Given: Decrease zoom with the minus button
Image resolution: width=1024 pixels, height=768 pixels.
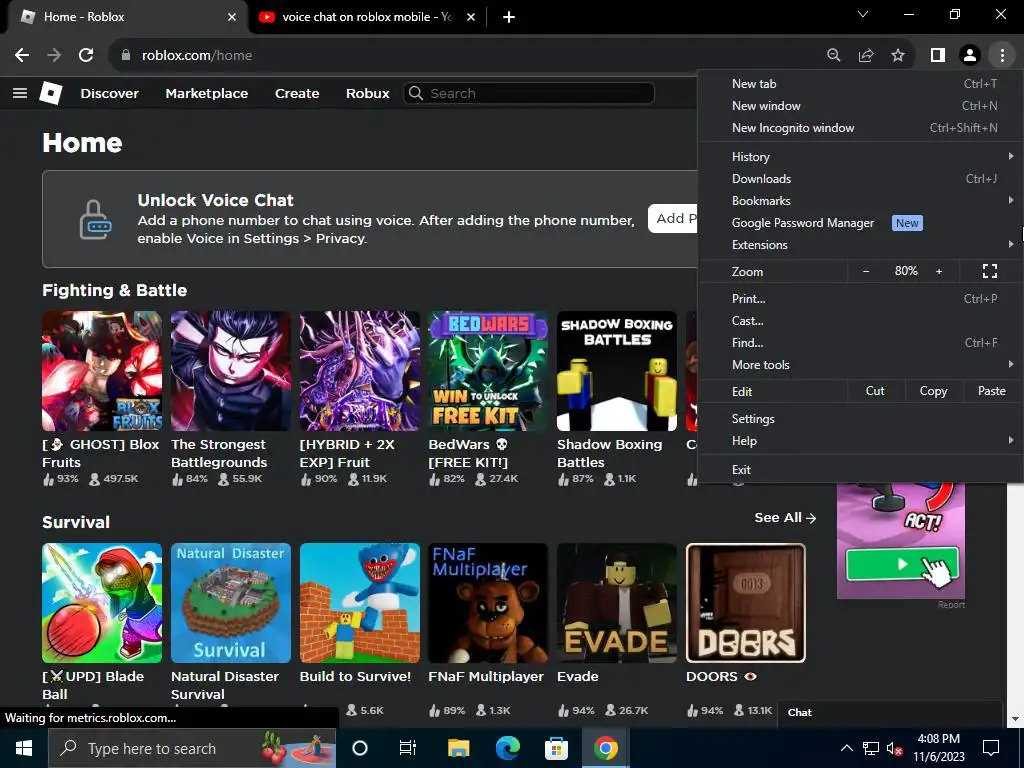Looking at the screenshot, I should [x=866, y=271].
